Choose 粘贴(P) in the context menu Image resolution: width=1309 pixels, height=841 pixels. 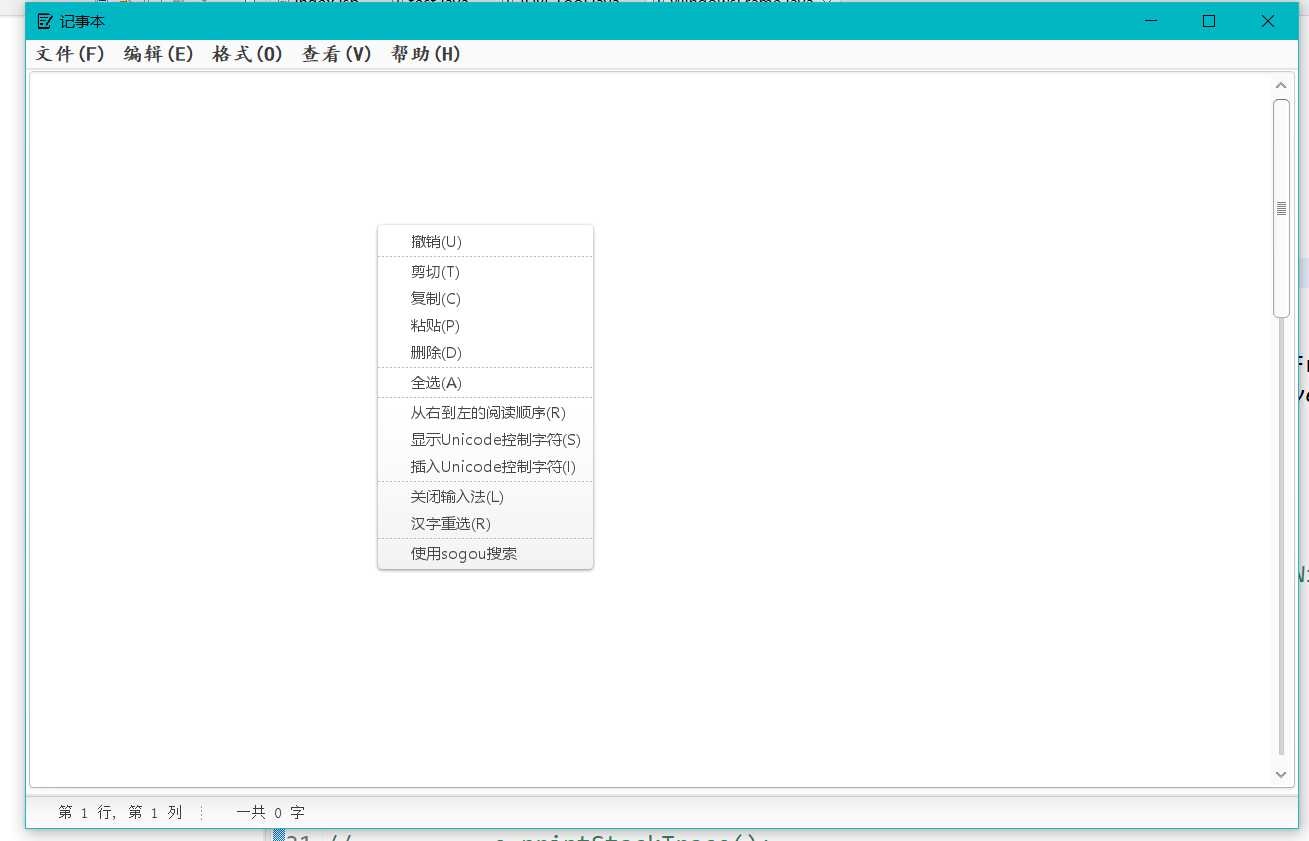point(485,326)
